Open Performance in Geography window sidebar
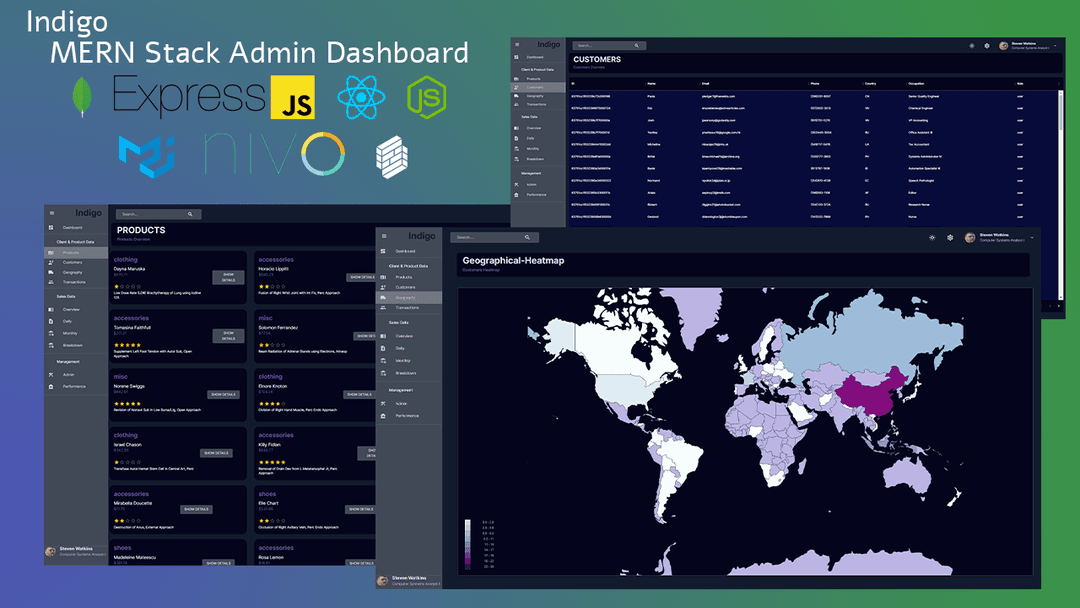The image size is (1080, 608). 409,416
